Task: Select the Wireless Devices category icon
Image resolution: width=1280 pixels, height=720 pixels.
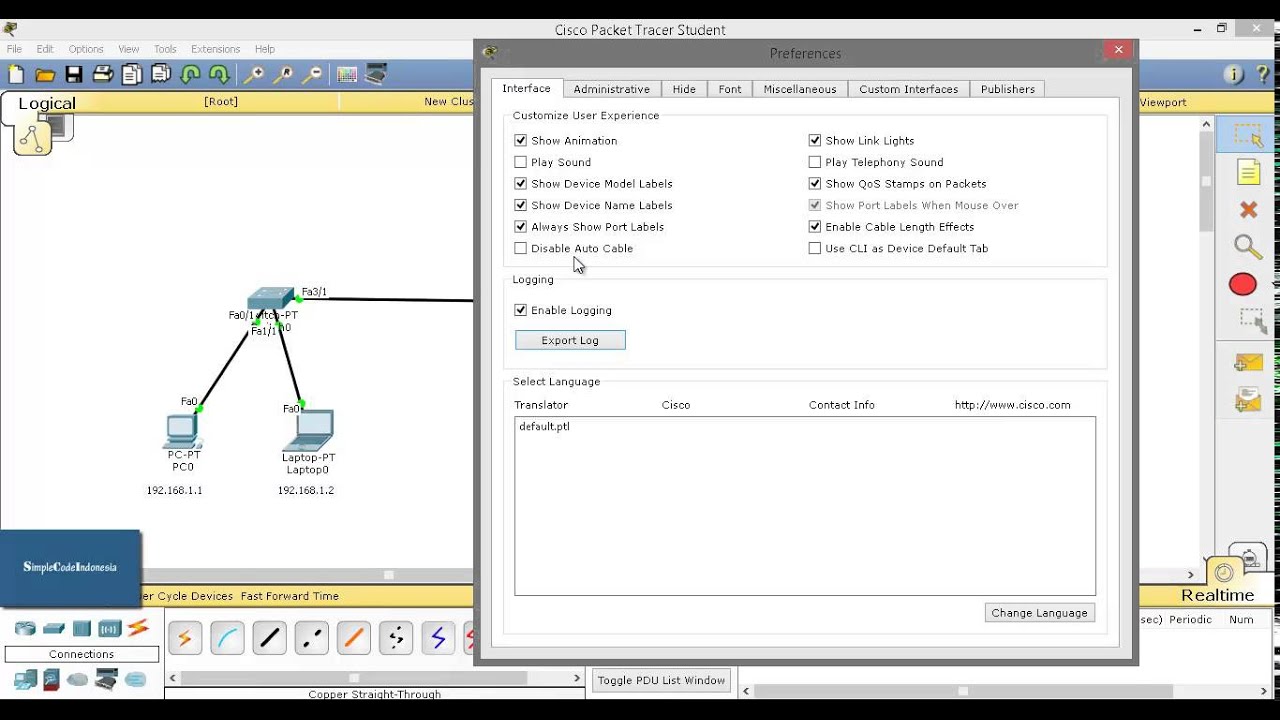Action: click(x=110, y=629)
